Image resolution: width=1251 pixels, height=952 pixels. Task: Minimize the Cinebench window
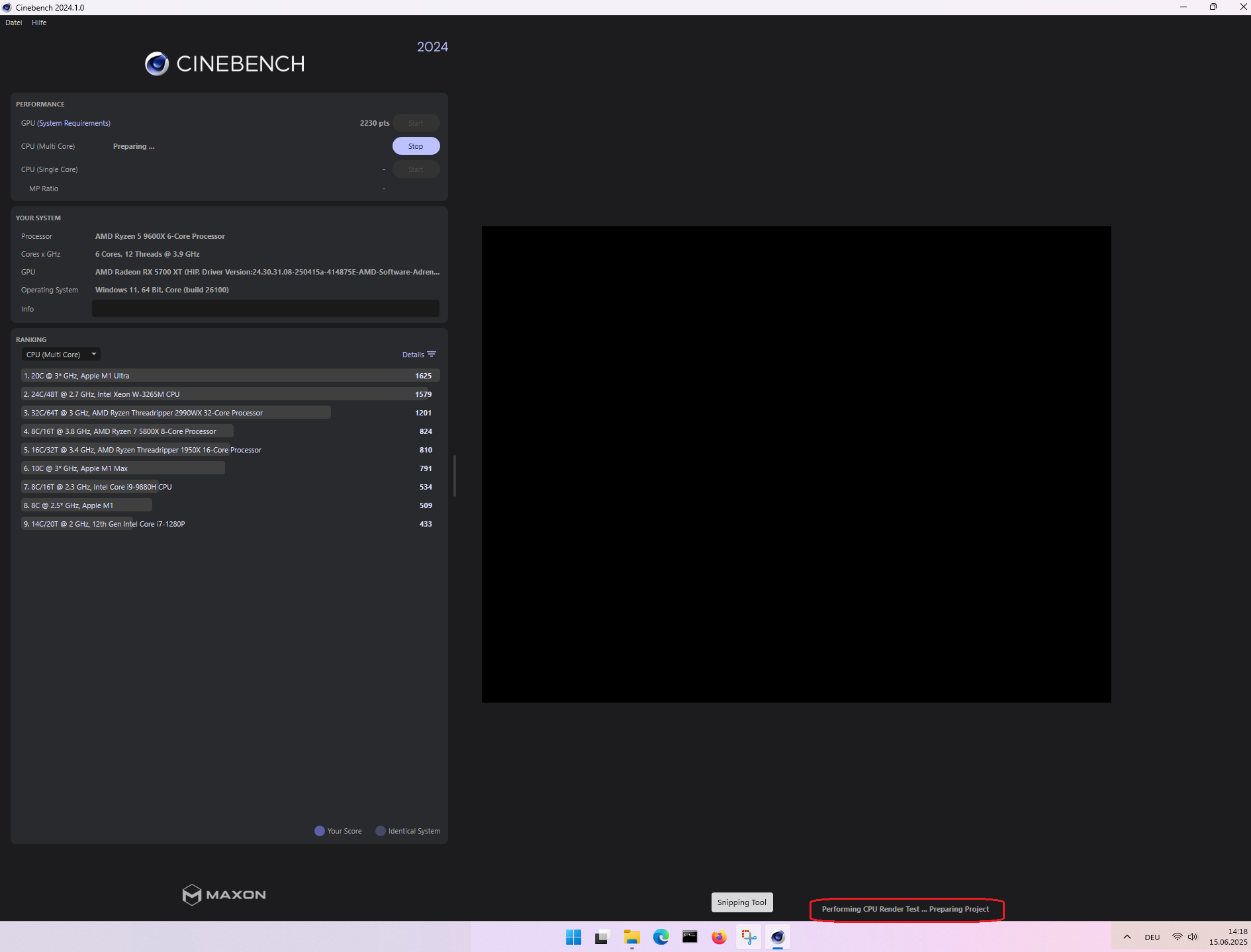(1183, 7)
